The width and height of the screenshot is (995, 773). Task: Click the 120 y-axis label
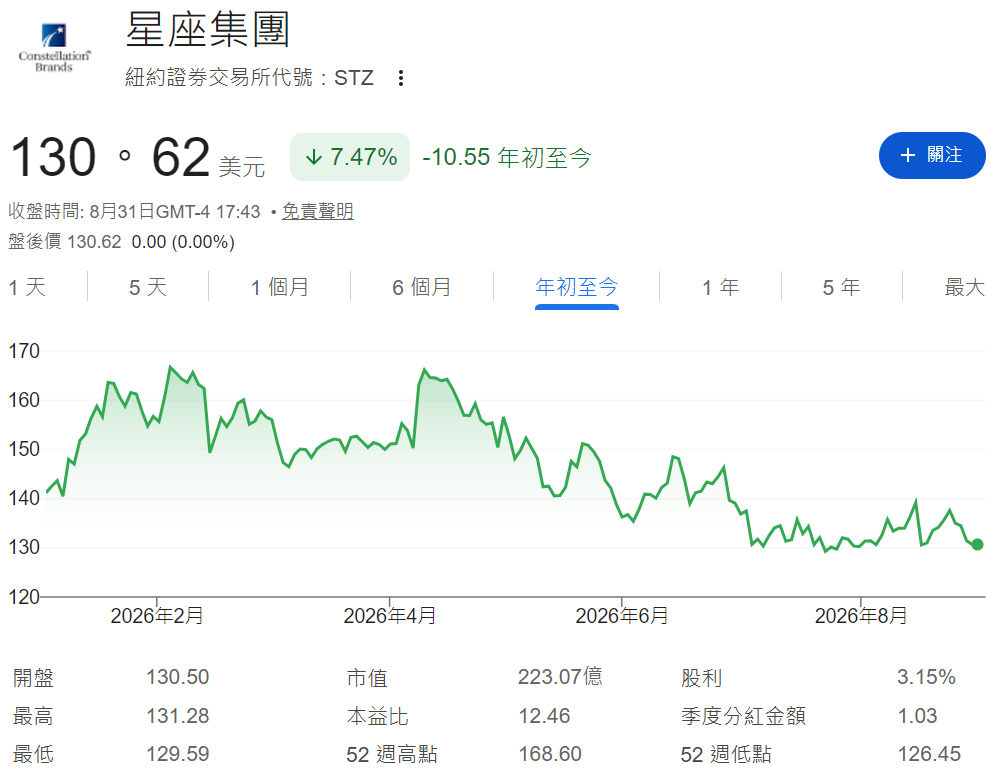coord(24,597)
